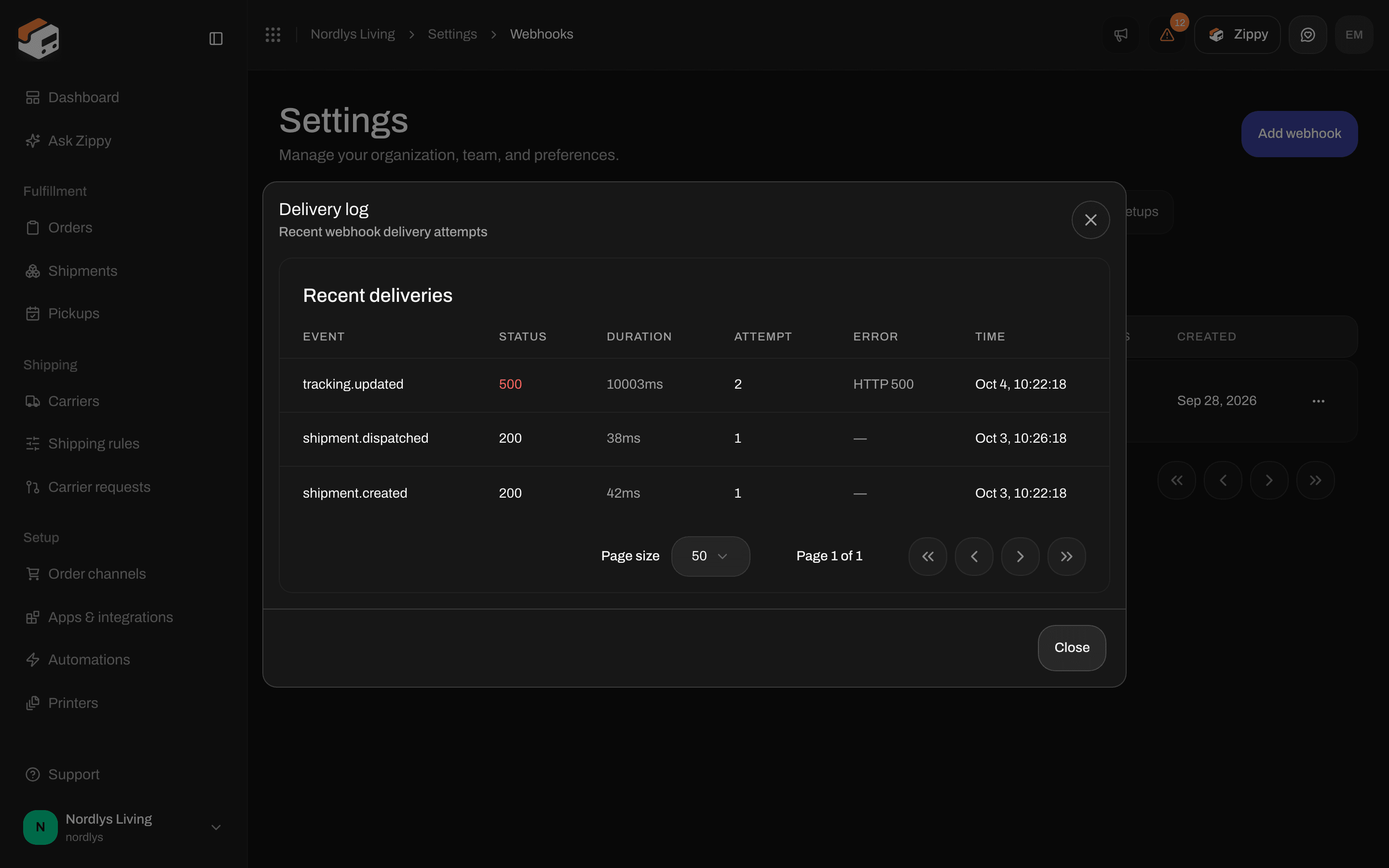
Task: Open Pickups in the sidebar
Action: (124, 313)
